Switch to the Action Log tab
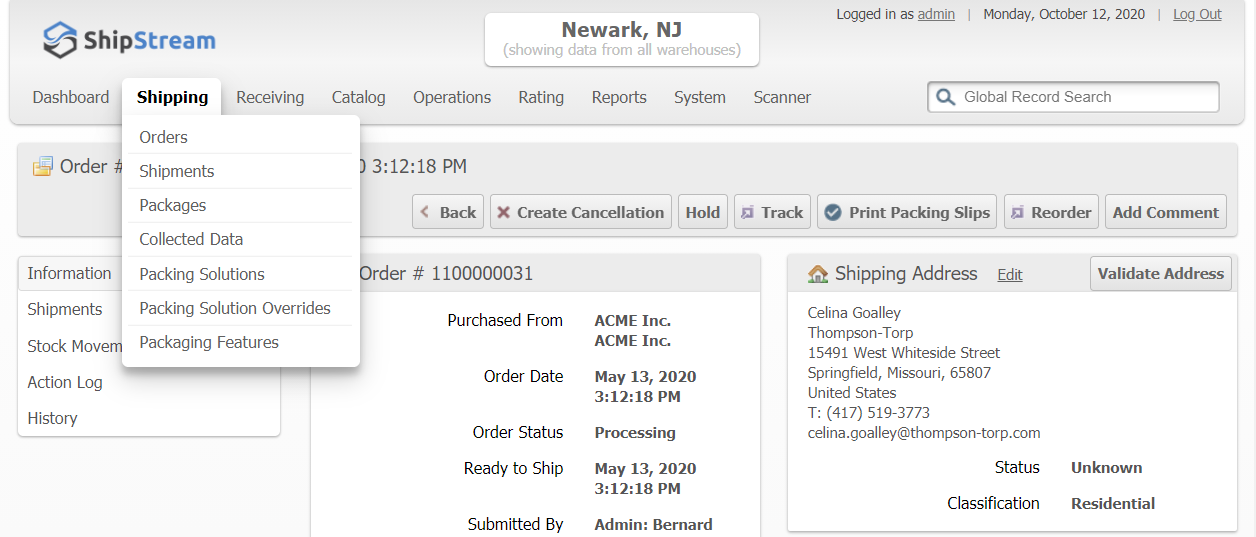 pyautogui.click(x=65, y=382)
